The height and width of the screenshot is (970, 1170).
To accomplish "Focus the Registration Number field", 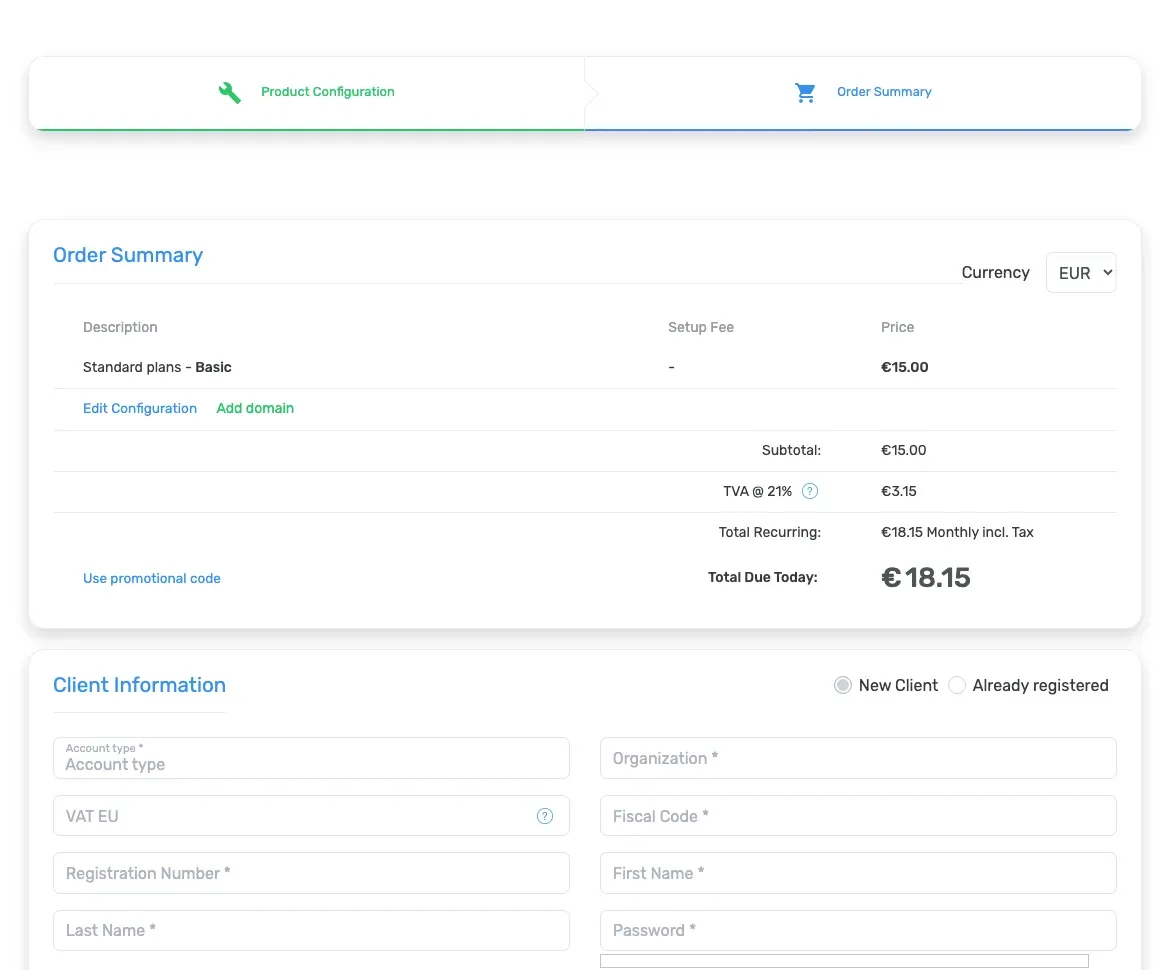I will (311, 873).
